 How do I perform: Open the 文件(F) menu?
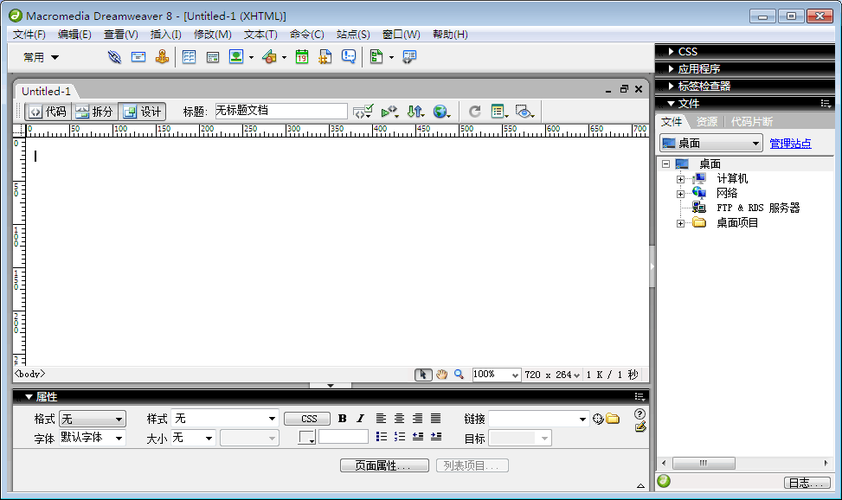pyautogui.click(x=29, y=34)
